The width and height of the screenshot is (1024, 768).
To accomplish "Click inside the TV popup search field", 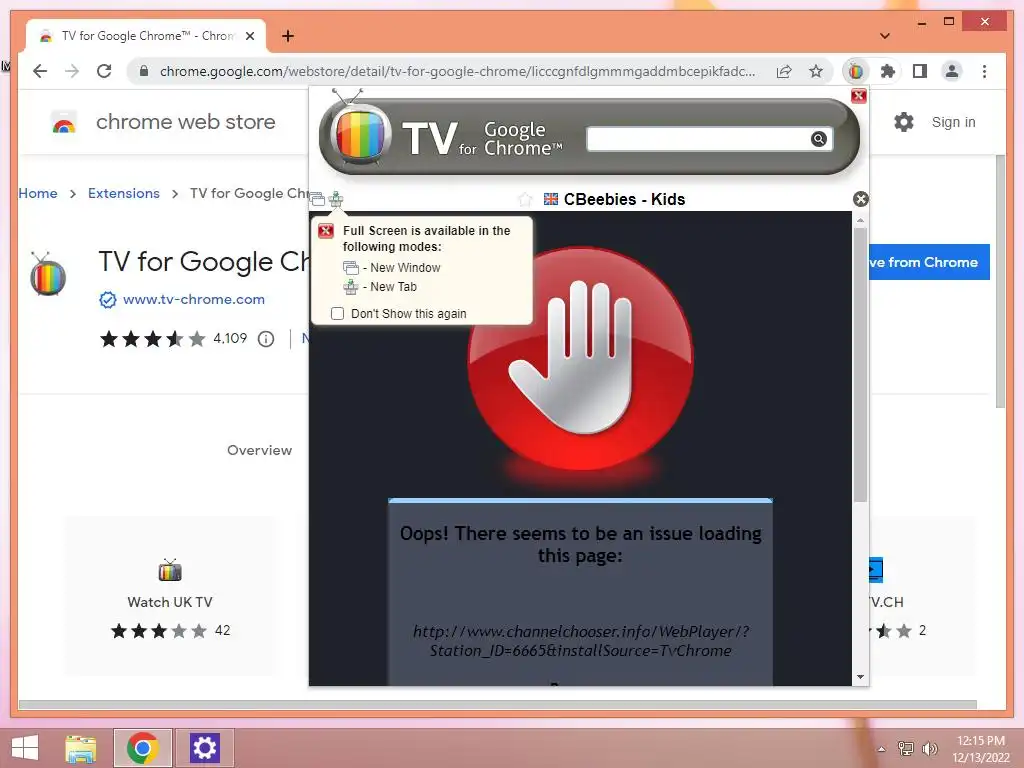I will click(x=698, y=139).
